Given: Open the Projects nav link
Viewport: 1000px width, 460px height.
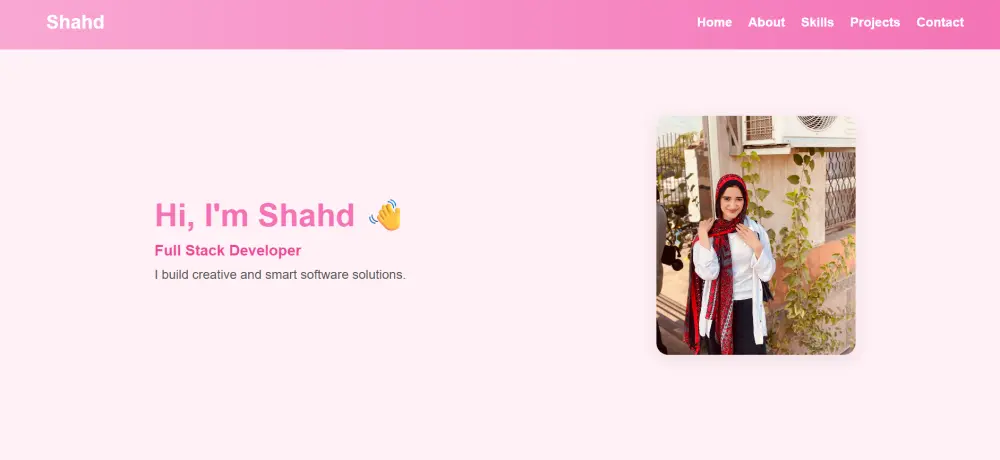Looking at the screenshot, I should 875,22.
